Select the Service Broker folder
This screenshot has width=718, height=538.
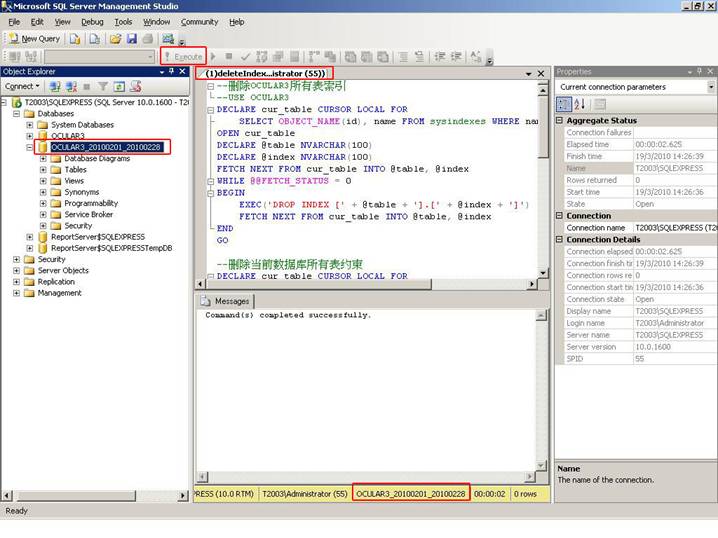(88, 214)
